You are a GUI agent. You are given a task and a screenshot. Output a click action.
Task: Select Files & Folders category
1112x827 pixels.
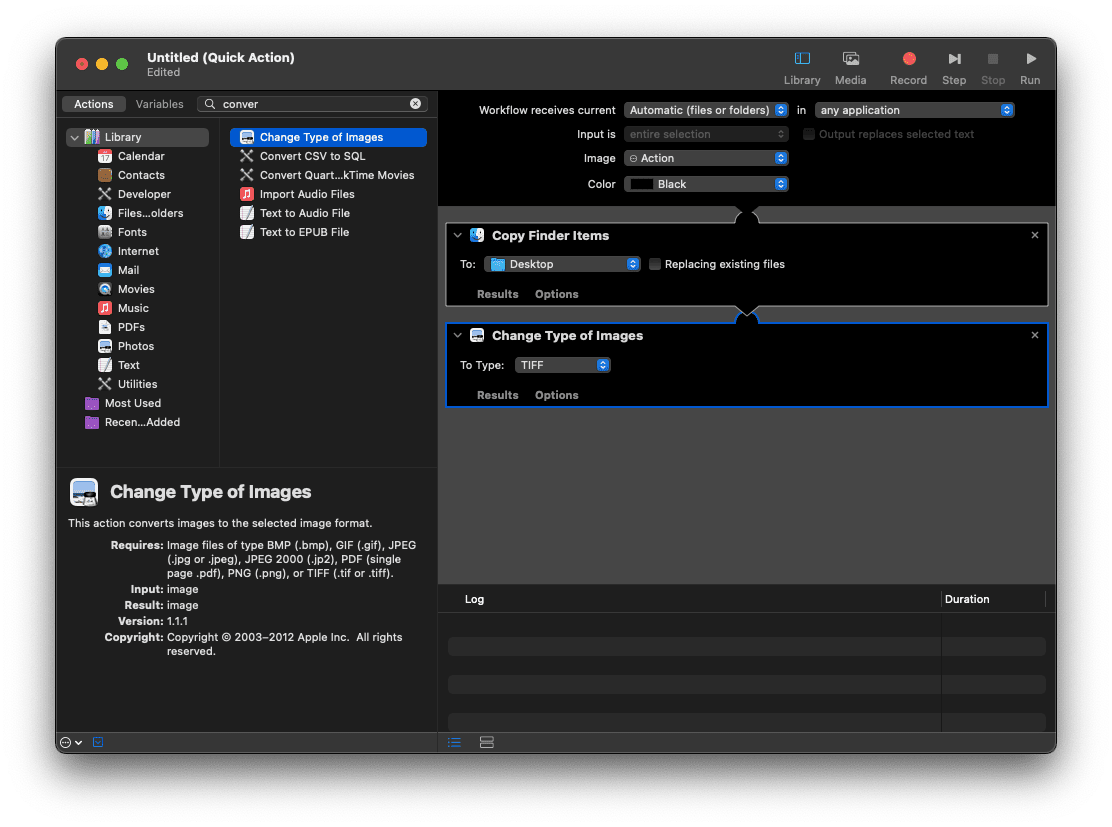pos(150,213)
